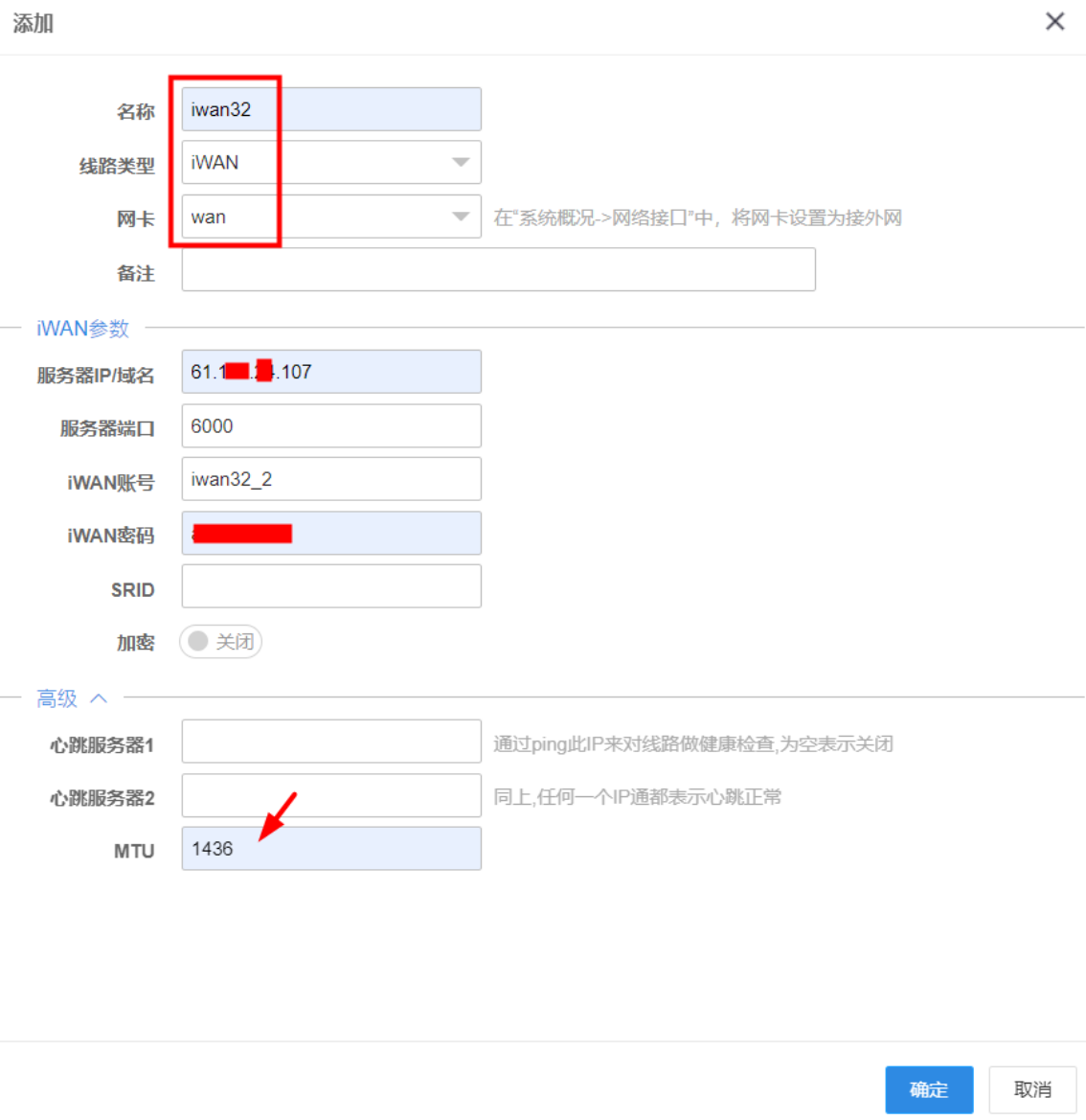Click the 心跳服务器2 label

tap(102, 798)
